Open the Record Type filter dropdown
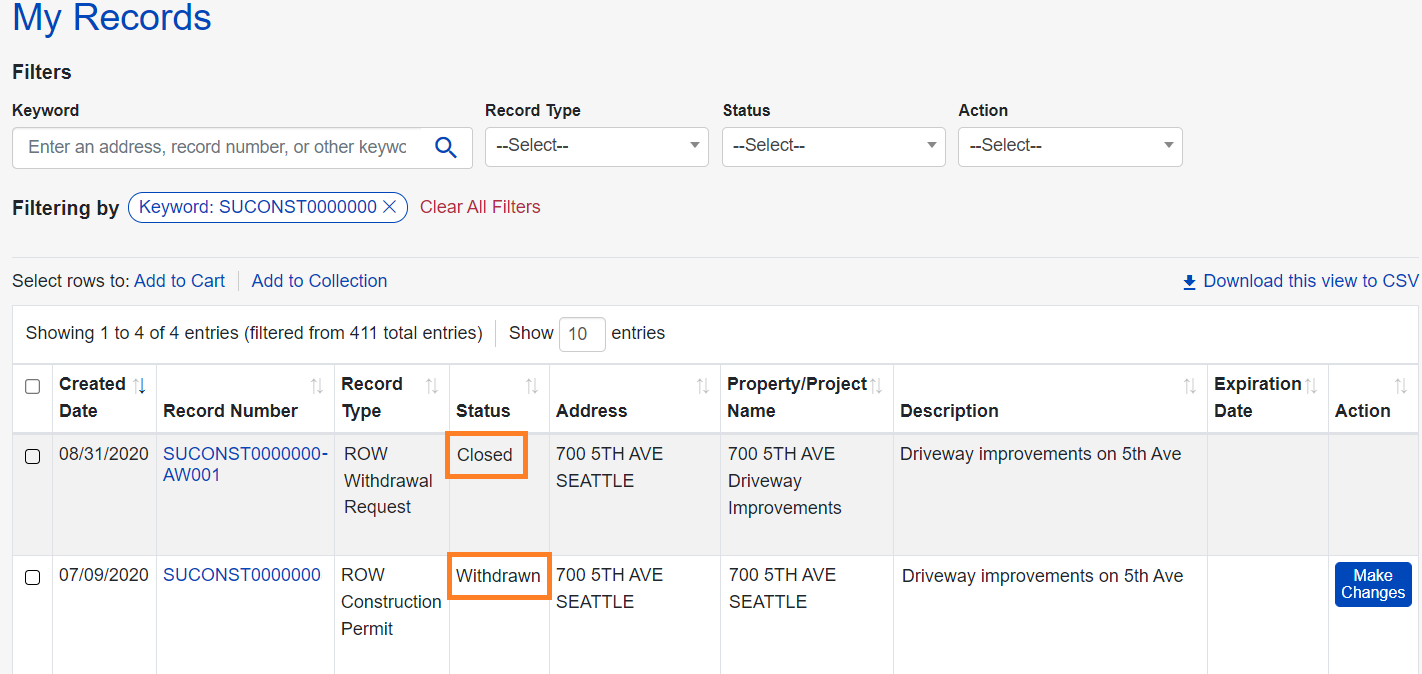 click(596, 146)
